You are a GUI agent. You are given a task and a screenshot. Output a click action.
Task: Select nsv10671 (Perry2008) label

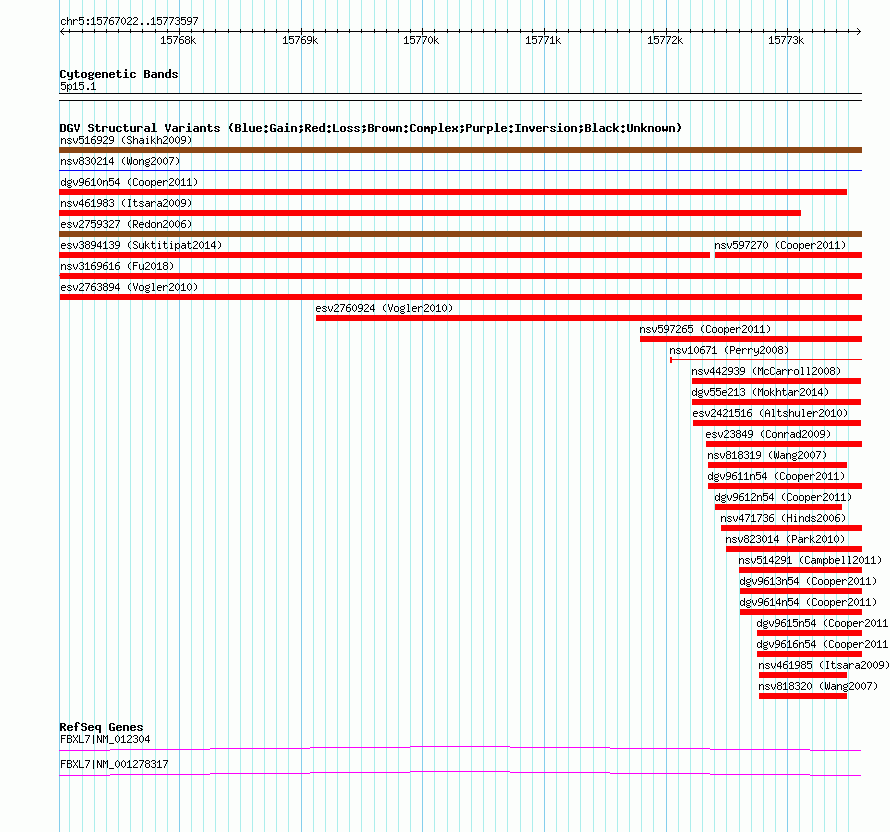729,350
